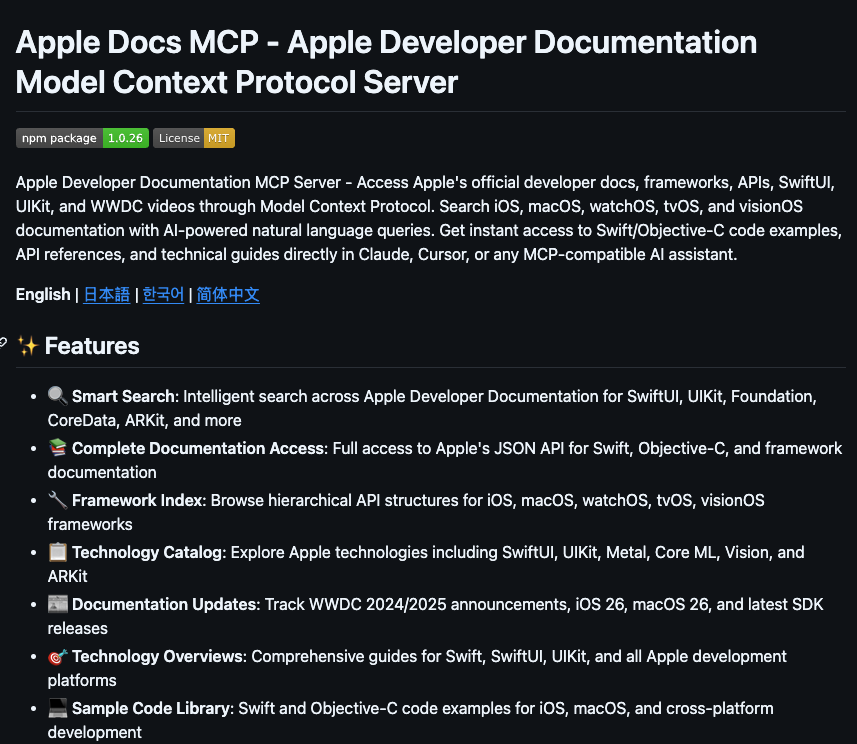Viewport: 857px width, 744px height.
Task: Open the Japanese 日本語 README link
Action: click(107, 295)
